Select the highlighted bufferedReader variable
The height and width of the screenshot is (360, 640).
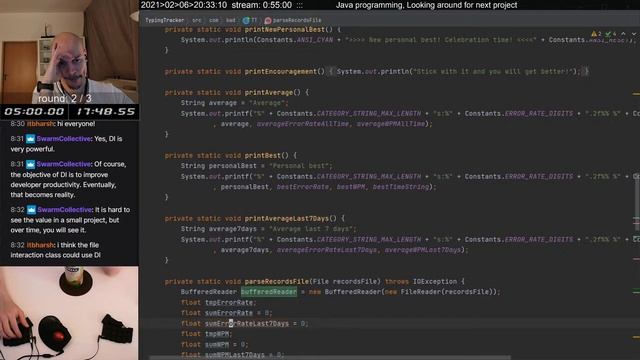(269, 292)
